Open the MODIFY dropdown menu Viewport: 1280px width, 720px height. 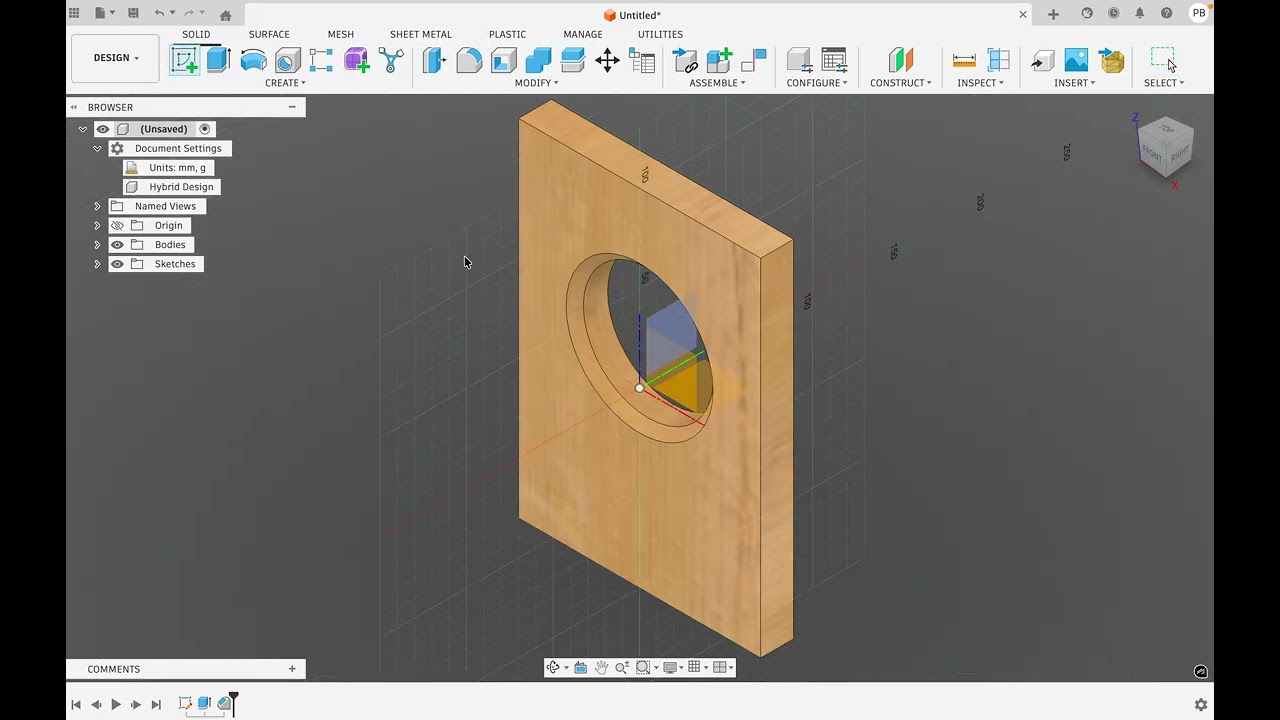point(537,83)
